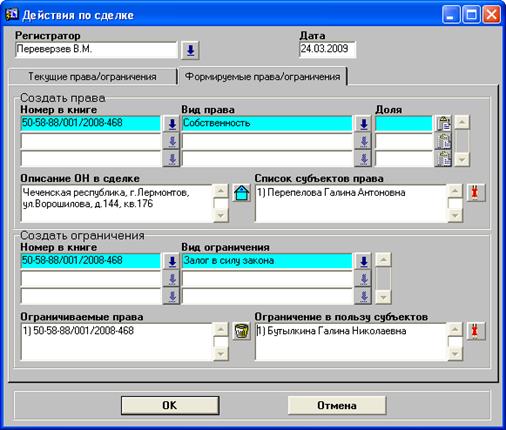Click the house icon next to Описание ОН
This screenshot has width=506, height=430.
pyautogui.click(x=241, y=193)
